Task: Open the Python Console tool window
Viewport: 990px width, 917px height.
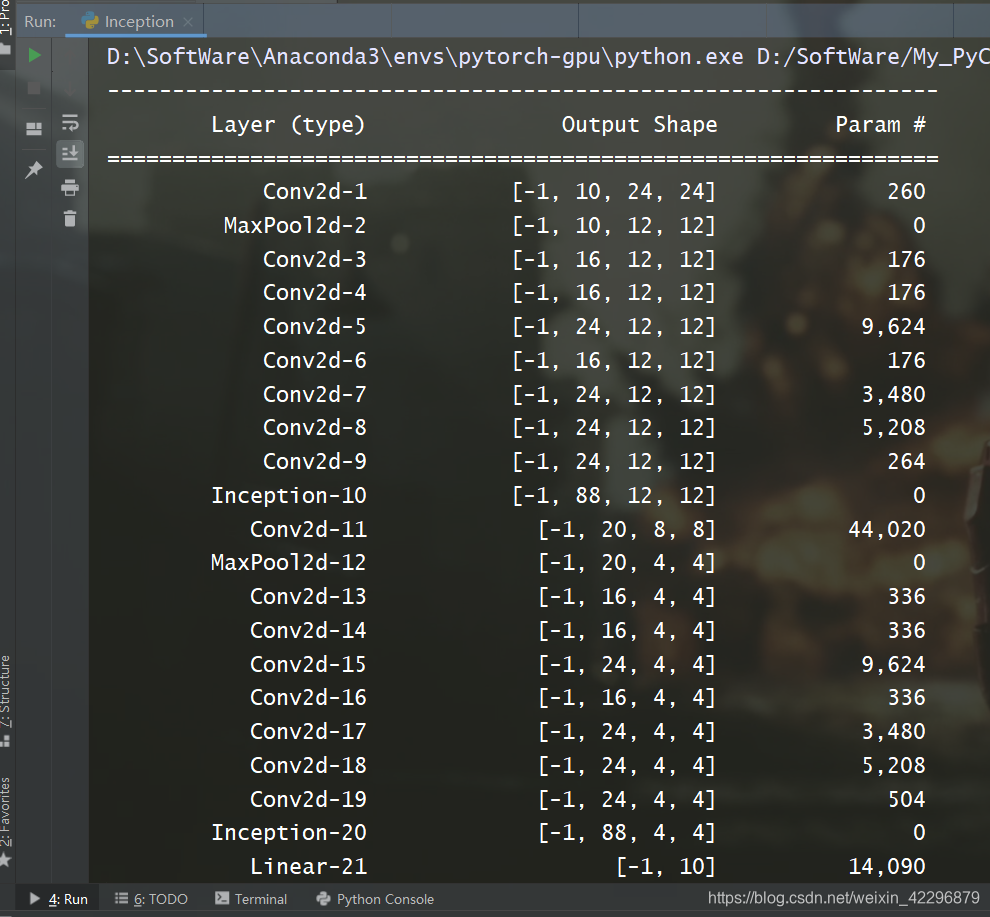Action: [374, 899]
